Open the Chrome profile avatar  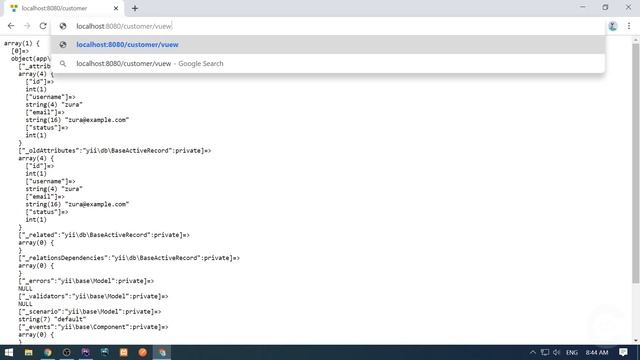pos(613,26)
